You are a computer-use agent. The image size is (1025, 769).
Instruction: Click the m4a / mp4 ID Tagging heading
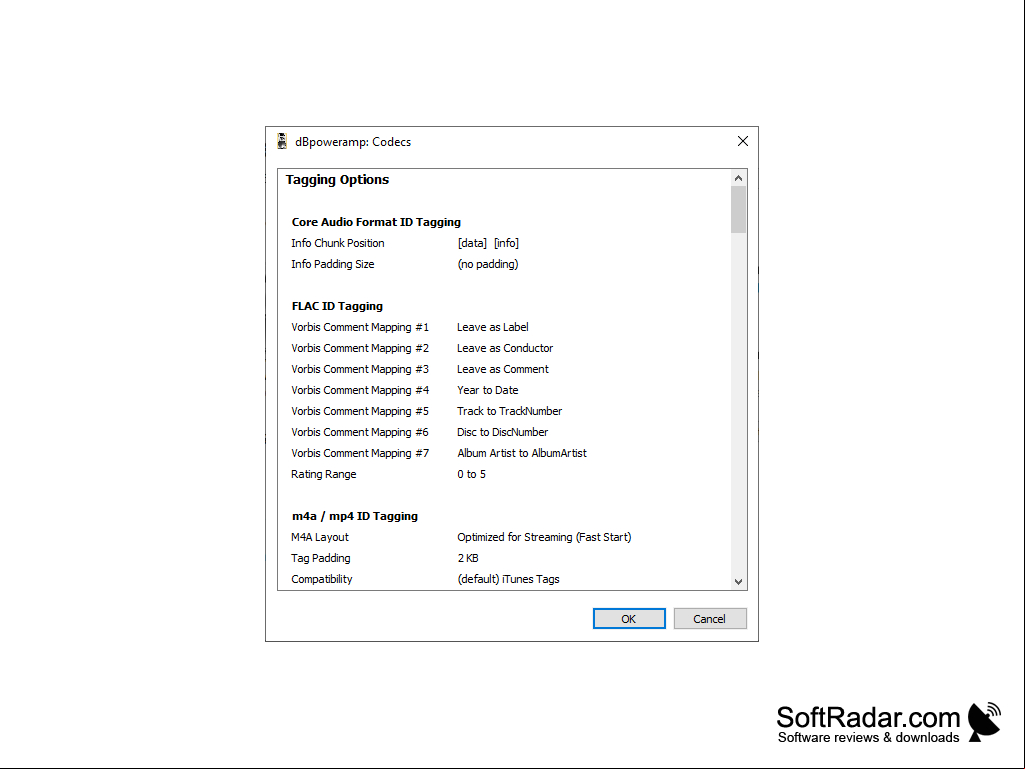coord(354,516)
